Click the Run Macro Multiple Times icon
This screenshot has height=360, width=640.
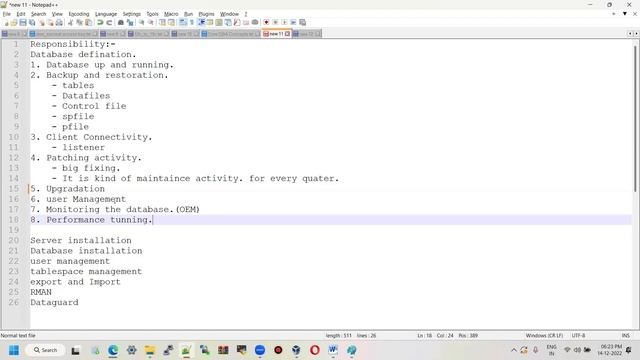(x=293, y=22)
